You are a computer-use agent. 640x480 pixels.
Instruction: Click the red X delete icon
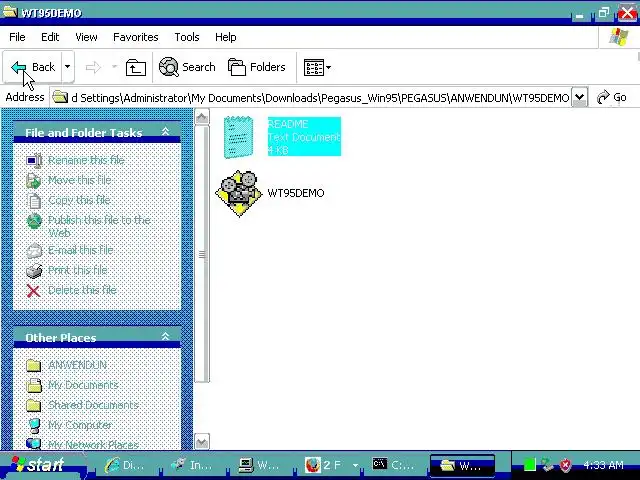pos(33,291)
